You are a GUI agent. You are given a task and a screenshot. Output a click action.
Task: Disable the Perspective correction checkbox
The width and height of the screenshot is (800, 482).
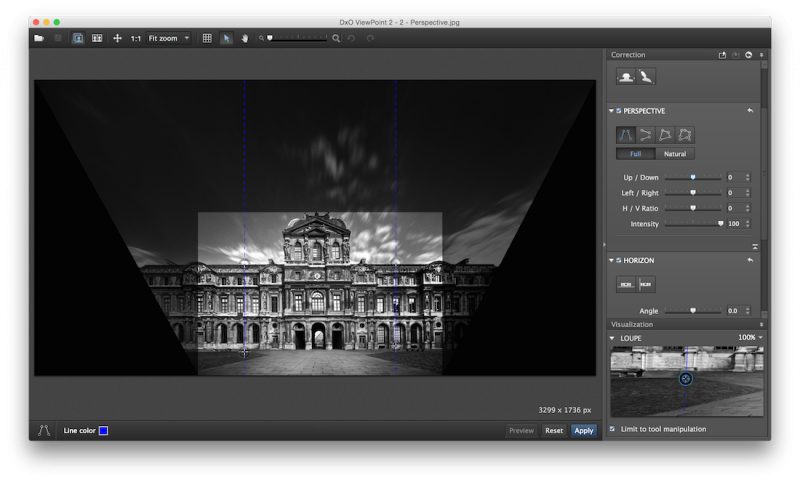[619, 111]
